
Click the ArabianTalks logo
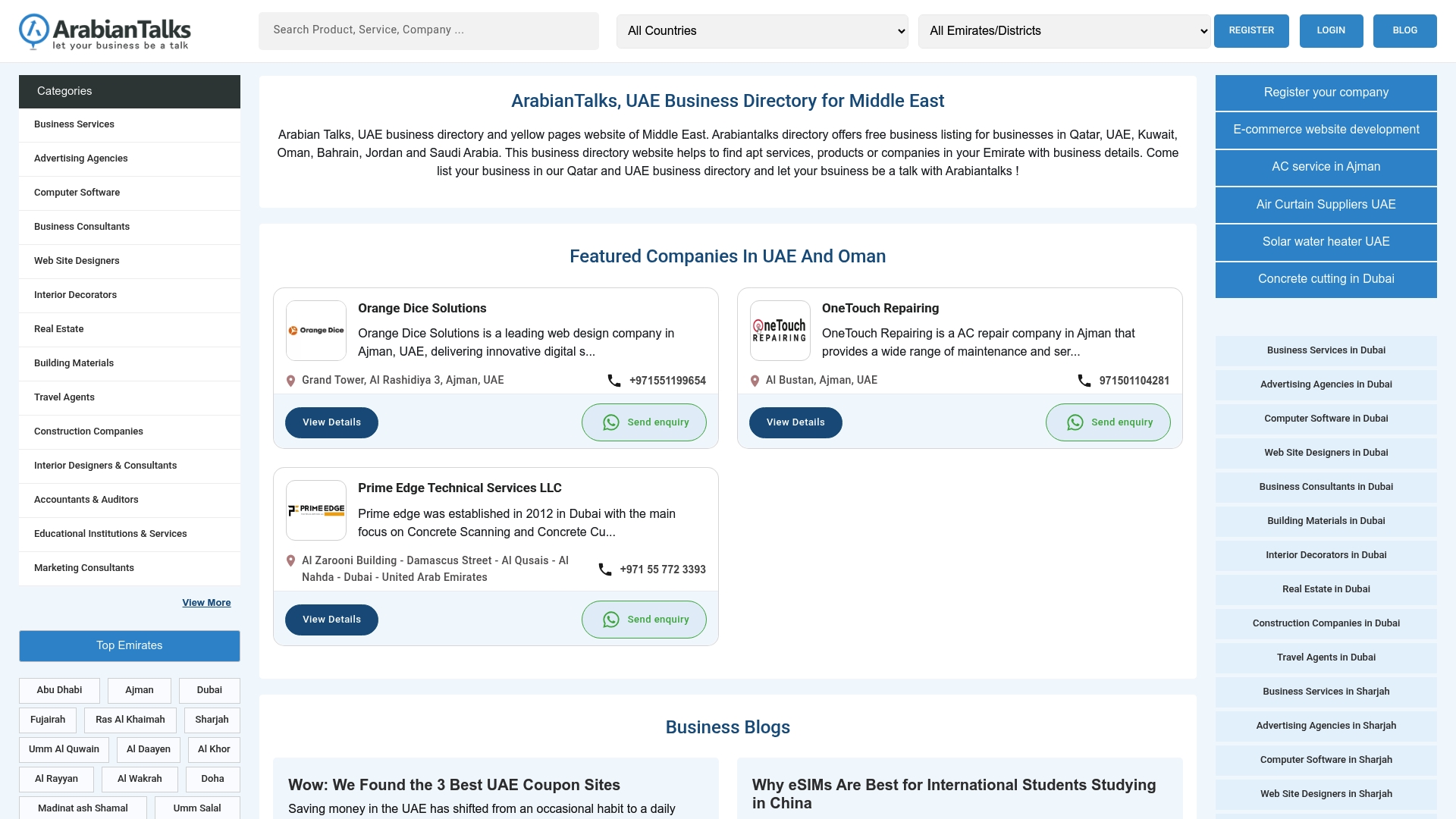click(x=105, y=31)
